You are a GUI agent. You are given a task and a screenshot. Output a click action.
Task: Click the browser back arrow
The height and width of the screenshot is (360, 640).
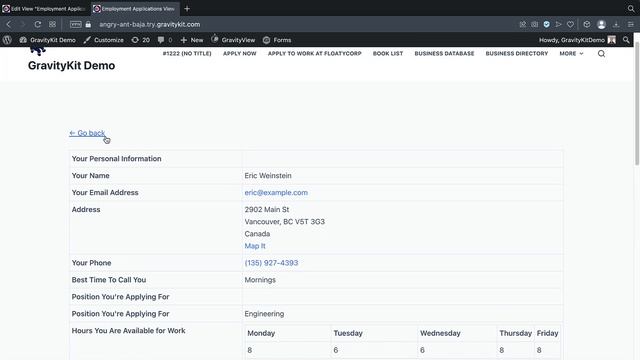tap(9, 24)
